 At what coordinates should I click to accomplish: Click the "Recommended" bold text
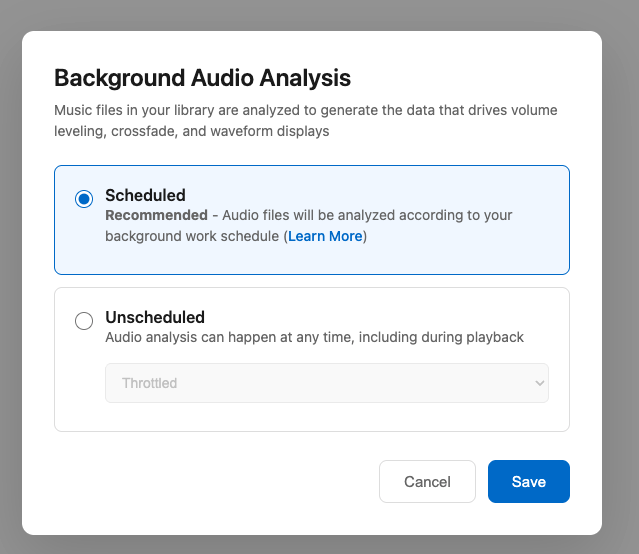[152, 215]
